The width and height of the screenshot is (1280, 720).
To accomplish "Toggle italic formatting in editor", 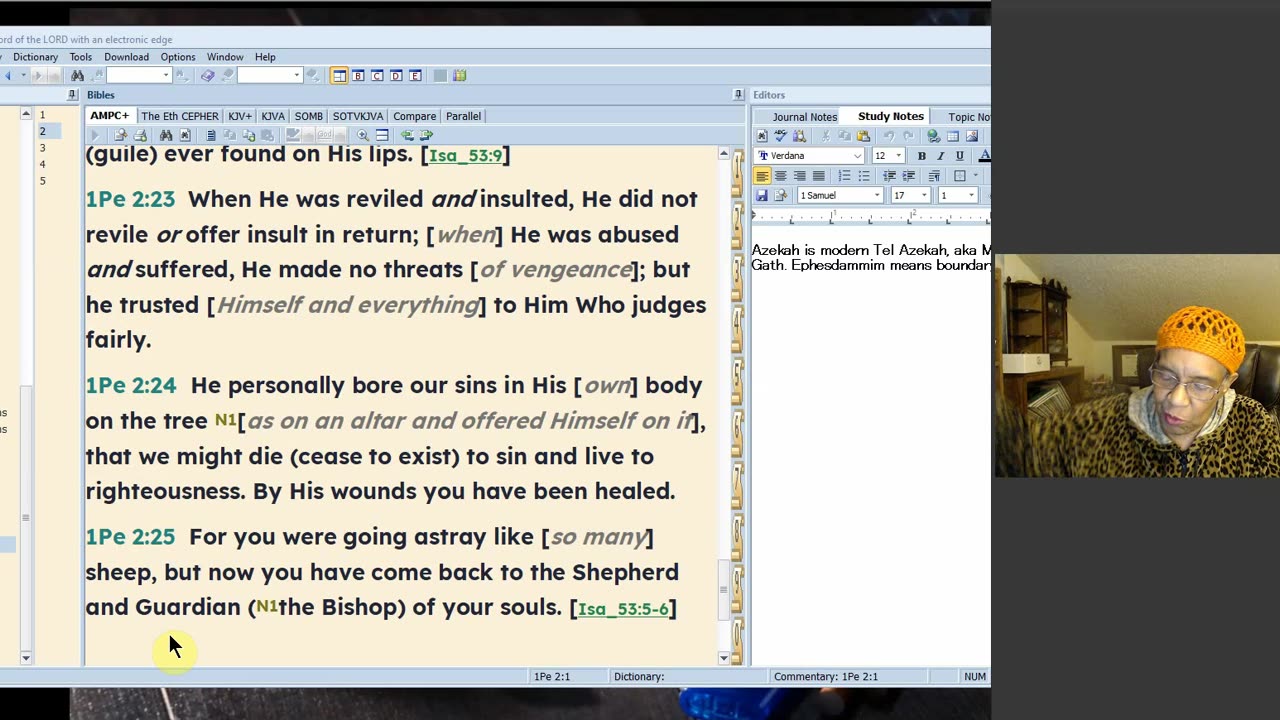I will pos(941,156).
